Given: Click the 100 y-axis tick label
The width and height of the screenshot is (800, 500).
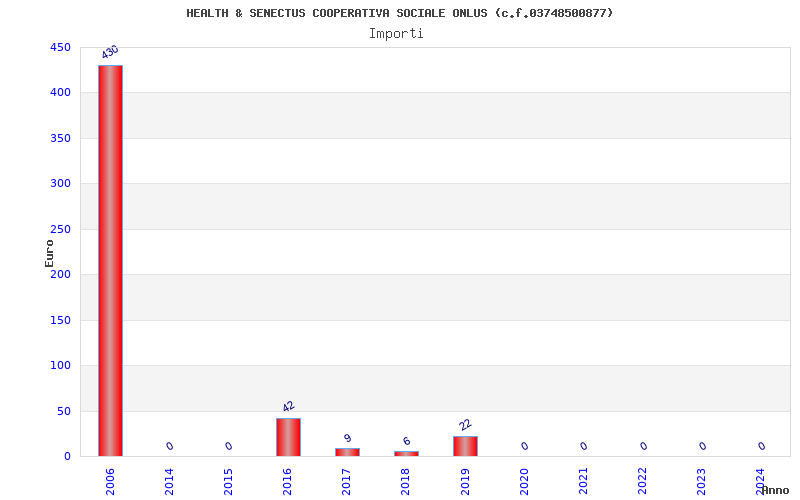Looking at the screenshot, I should tap(60, 366).
